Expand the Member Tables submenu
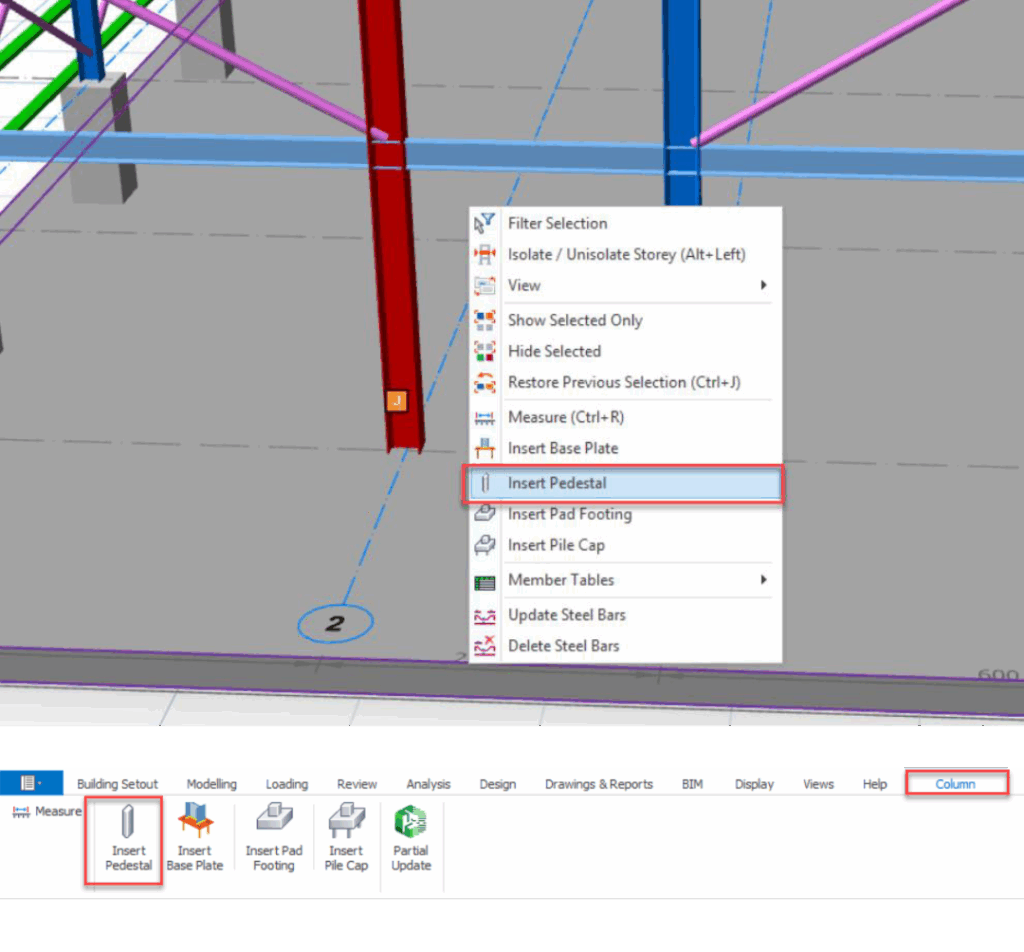Image resolution: width=1024 pixels, height=952 pixels. pos(763,580)
